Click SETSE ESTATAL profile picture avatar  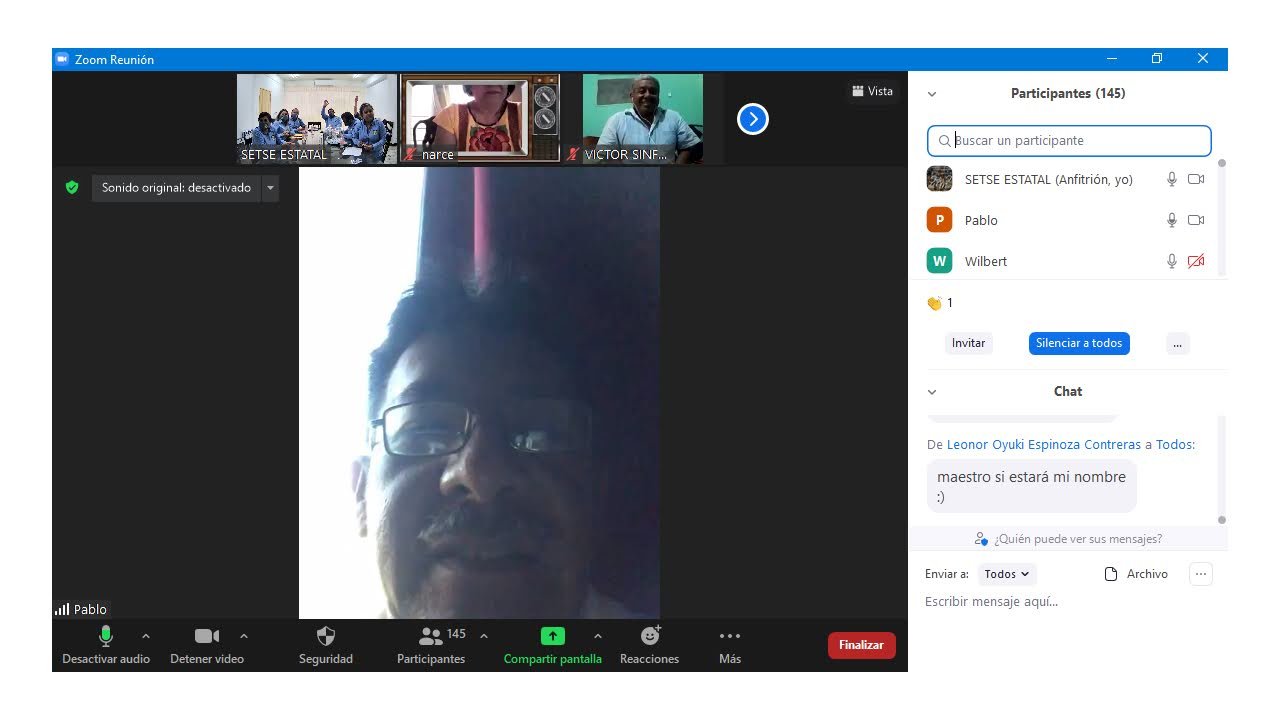(x=939, y=179)
